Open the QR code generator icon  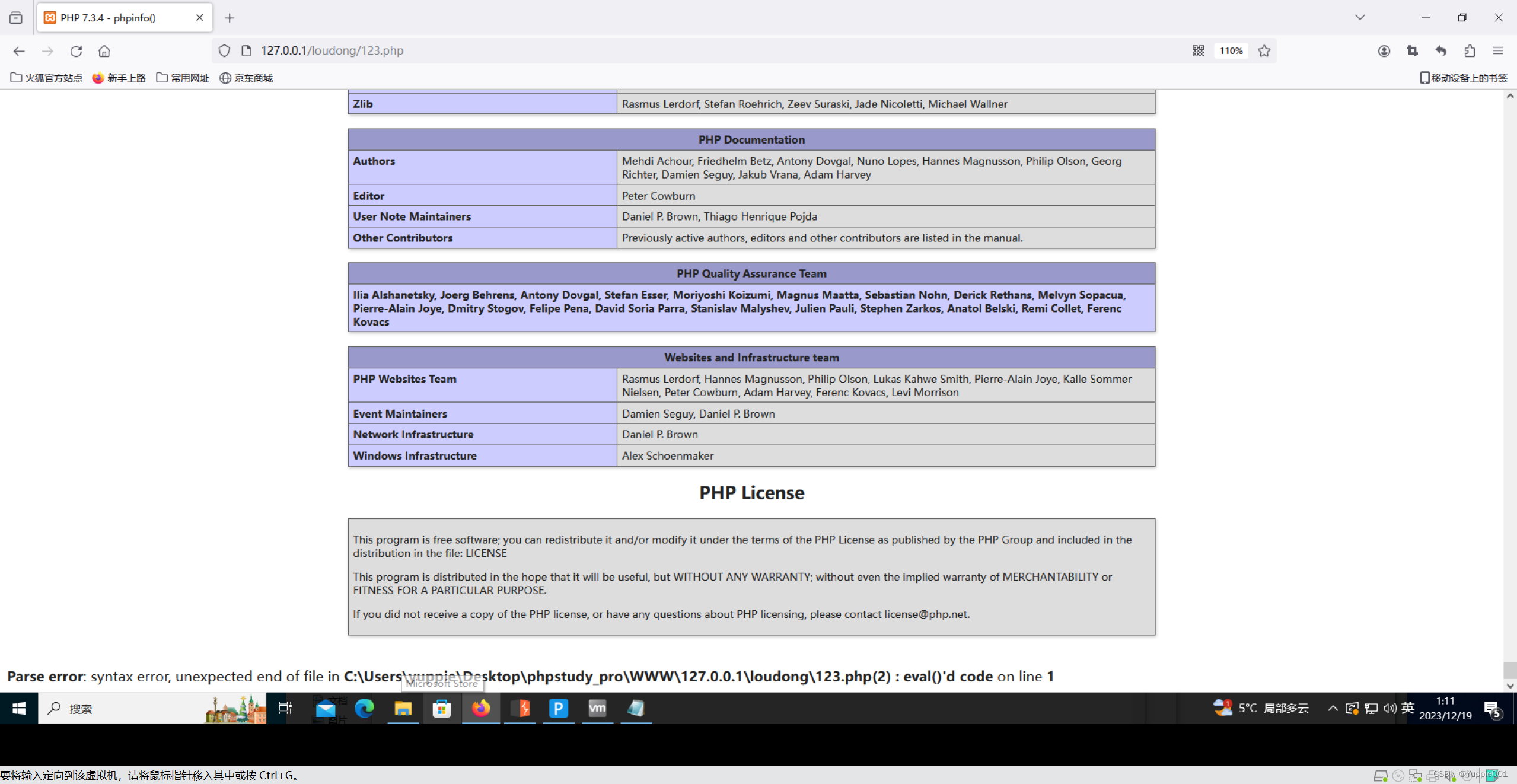[1198, 51]
